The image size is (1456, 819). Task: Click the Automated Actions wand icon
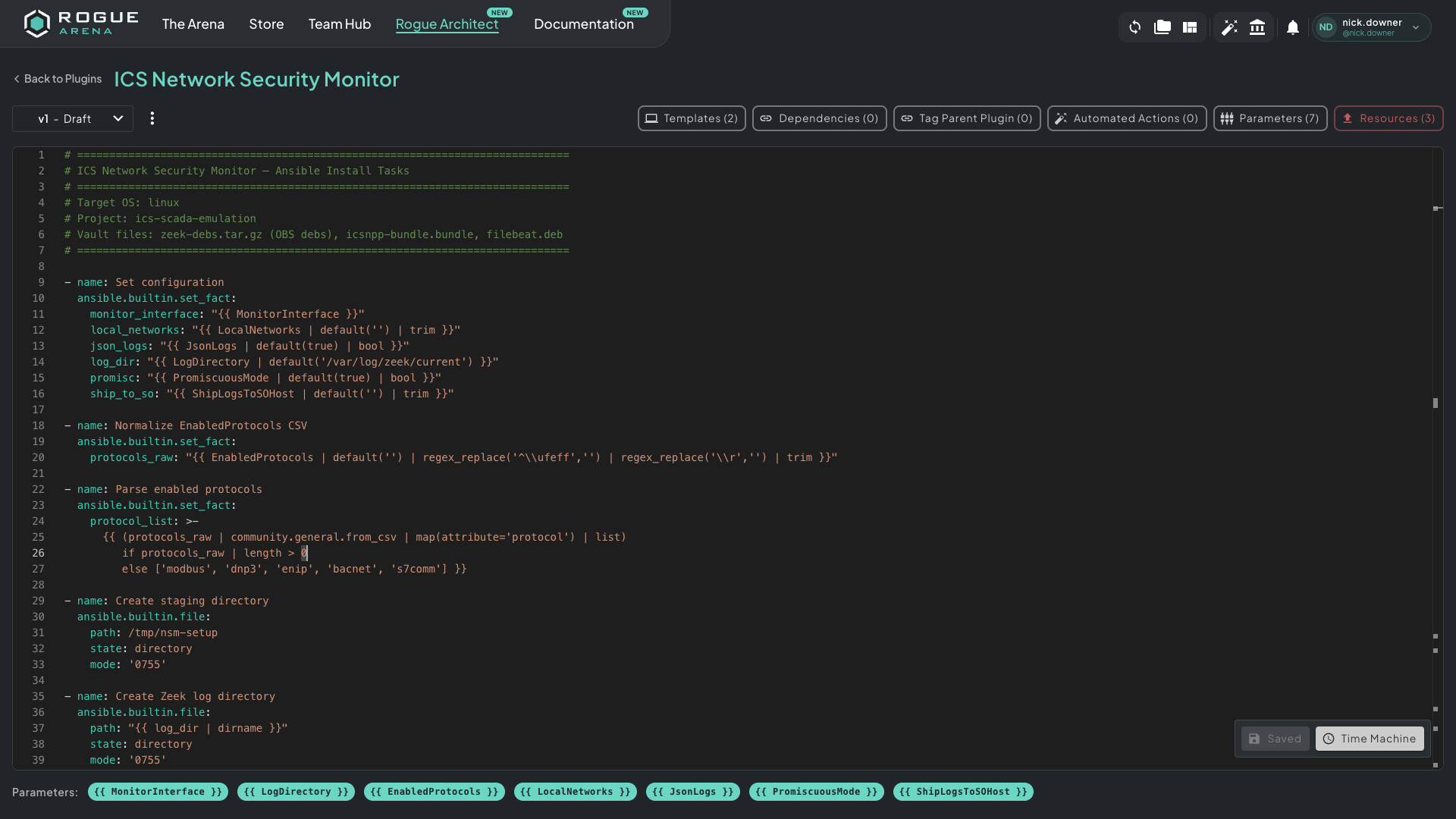[1061, 118]
